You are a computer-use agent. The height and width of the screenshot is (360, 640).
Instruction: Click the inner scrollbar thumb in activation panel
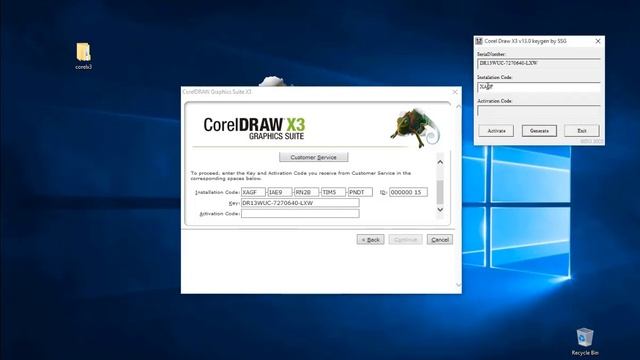440,192
